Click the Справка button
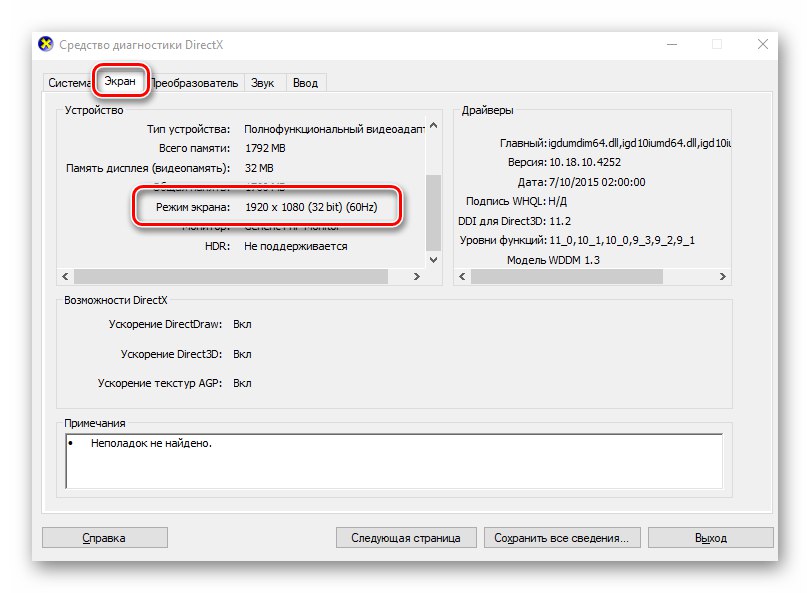Screen dimensions: 810x593 [x=106, y=537]
